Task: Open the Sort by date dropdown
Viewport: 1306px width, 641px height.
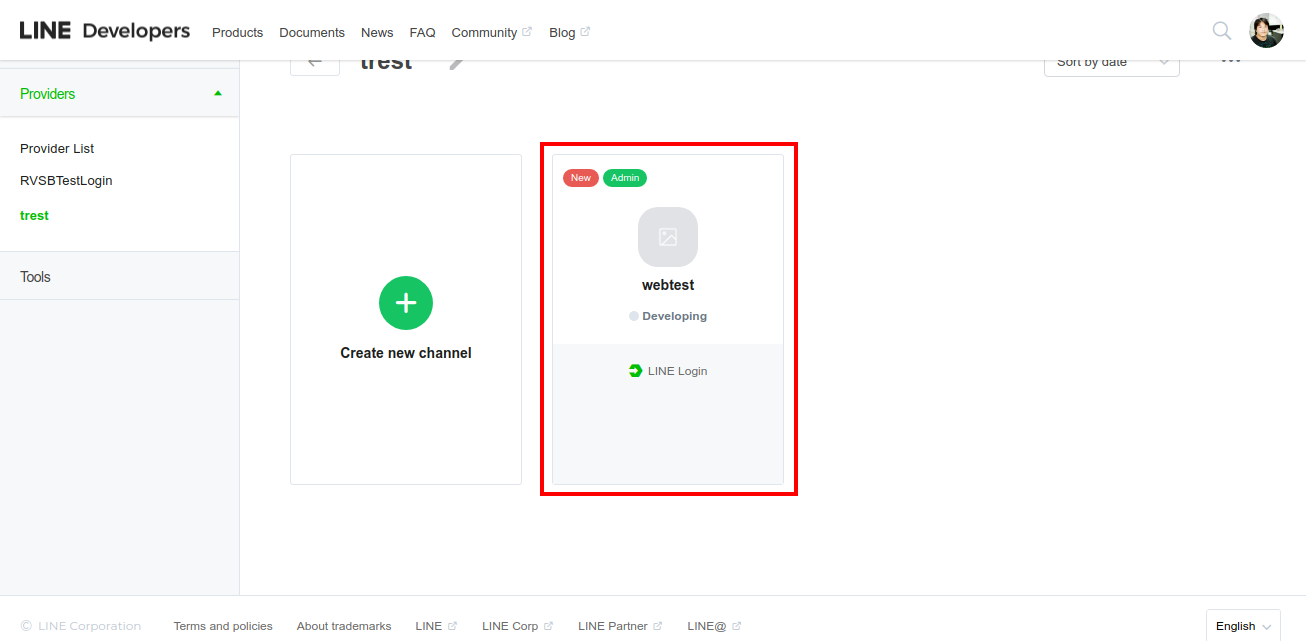Action: (x=1112, y=66)
